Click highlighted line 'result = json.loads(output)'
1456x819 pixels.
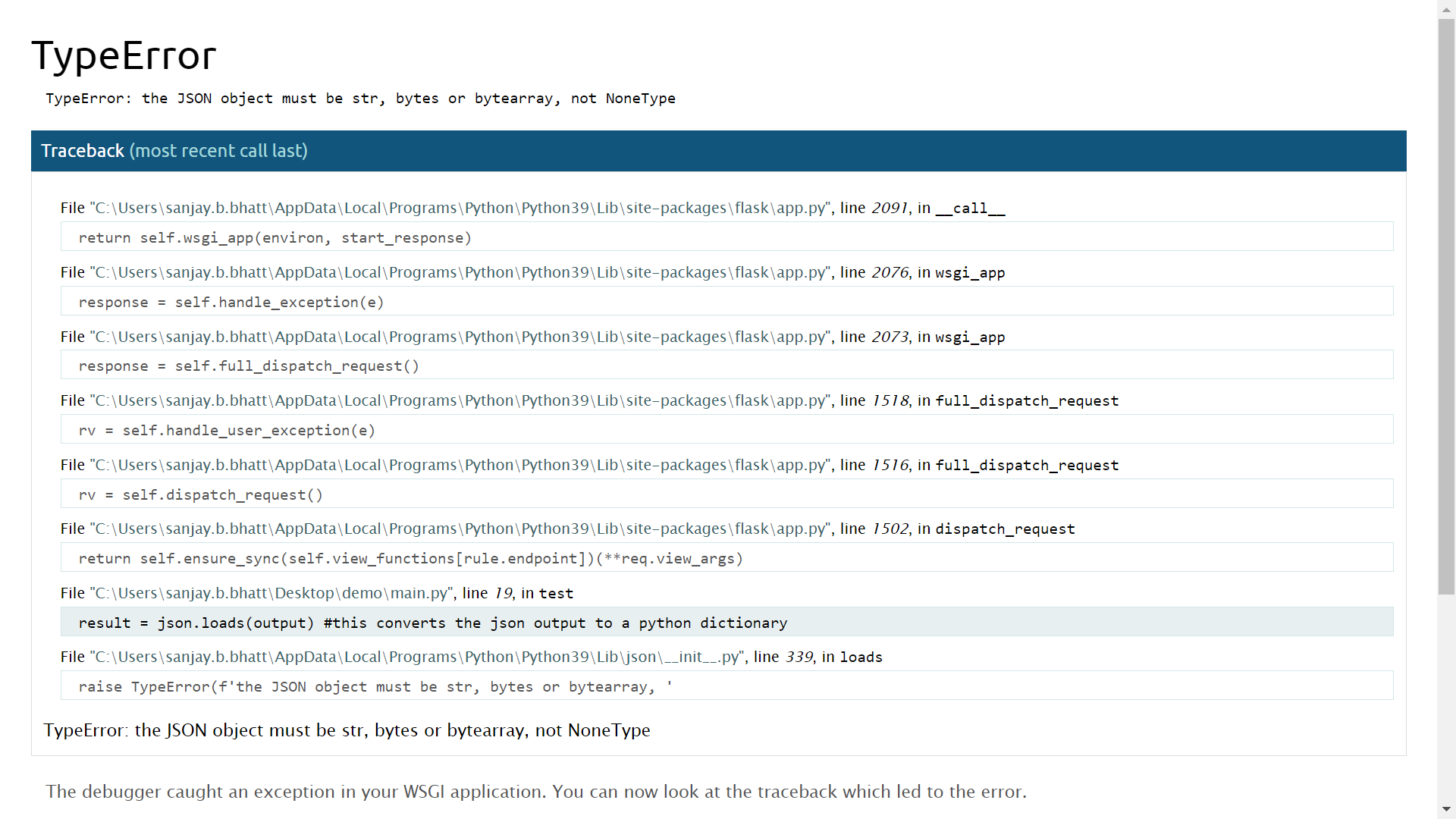click(726, 623)
